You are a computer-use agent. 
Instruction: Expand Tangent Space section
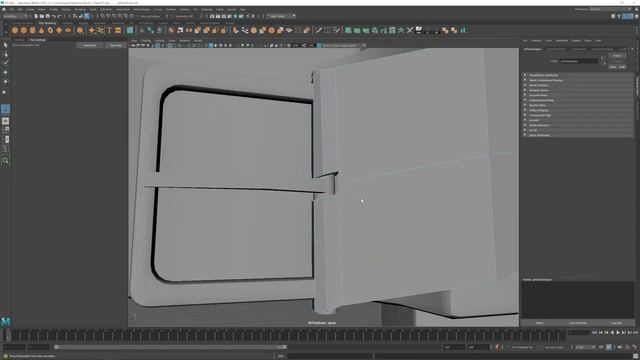(578, 90)
